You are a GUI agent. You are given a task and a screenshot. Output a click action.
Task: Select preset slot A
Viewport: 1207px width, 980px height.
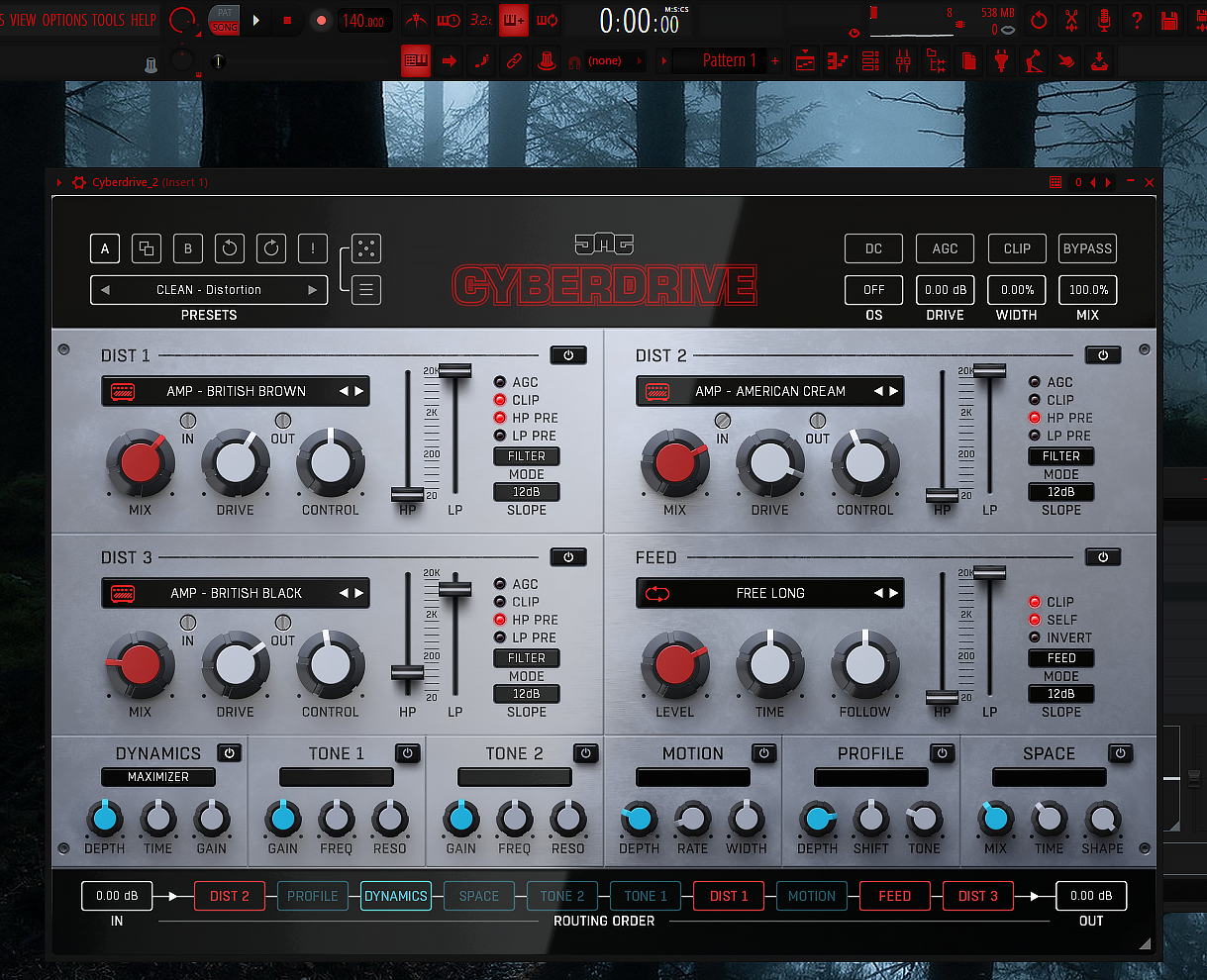pos(105,248)
